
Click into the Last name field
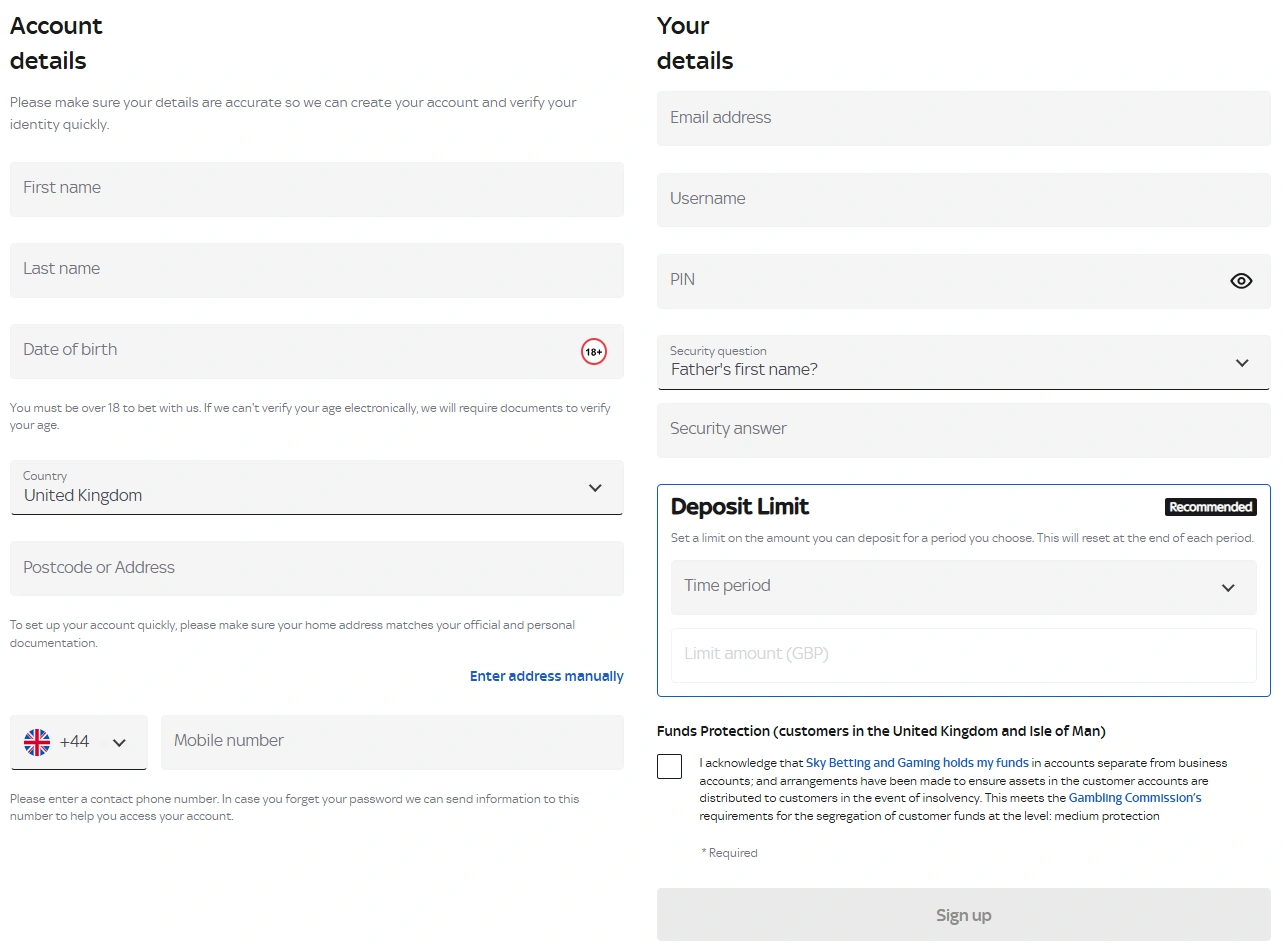click(x=316, y=270)
